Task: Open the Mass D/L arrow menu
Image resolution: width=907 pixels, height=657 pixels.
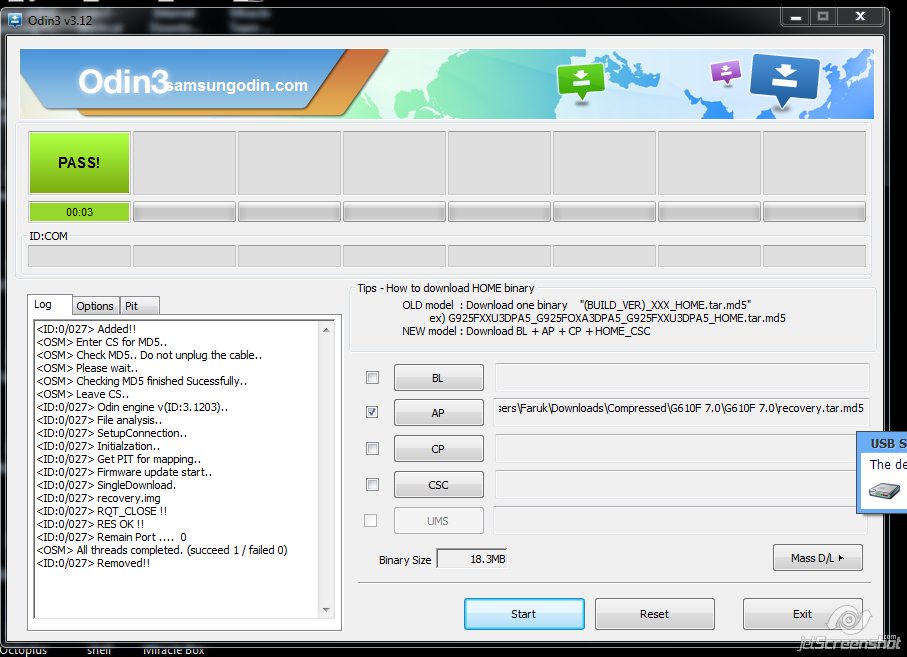Action: coord(817,558)
